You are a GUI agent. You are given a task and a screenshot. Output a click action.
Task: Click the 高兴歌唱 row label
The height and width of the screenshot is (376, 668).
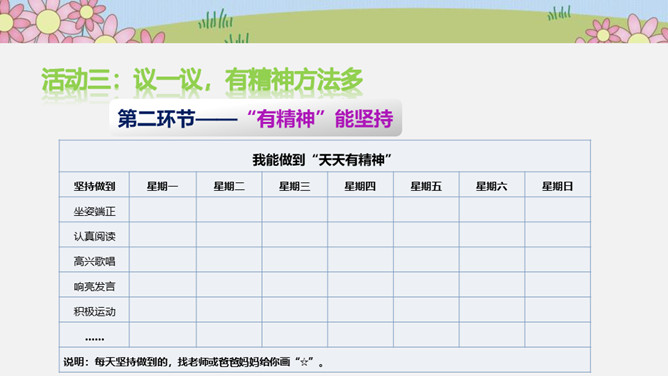point(94,261)
